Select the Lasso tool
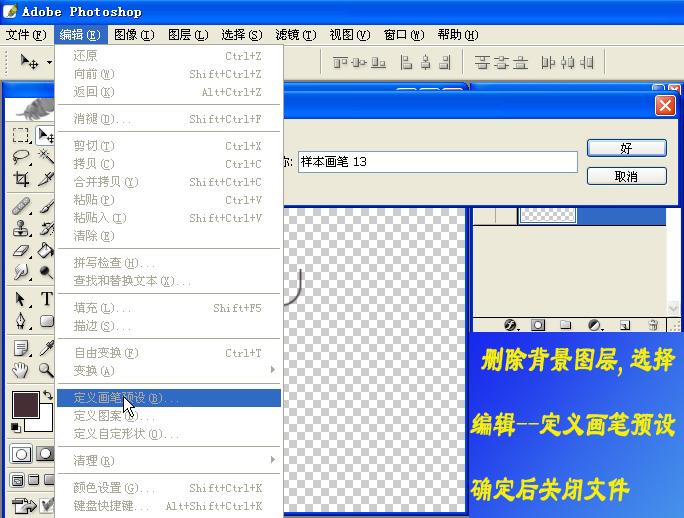Image resolution: width=684 pixels, height=518 pixels. pyautogui.click(x=21, y=157)
